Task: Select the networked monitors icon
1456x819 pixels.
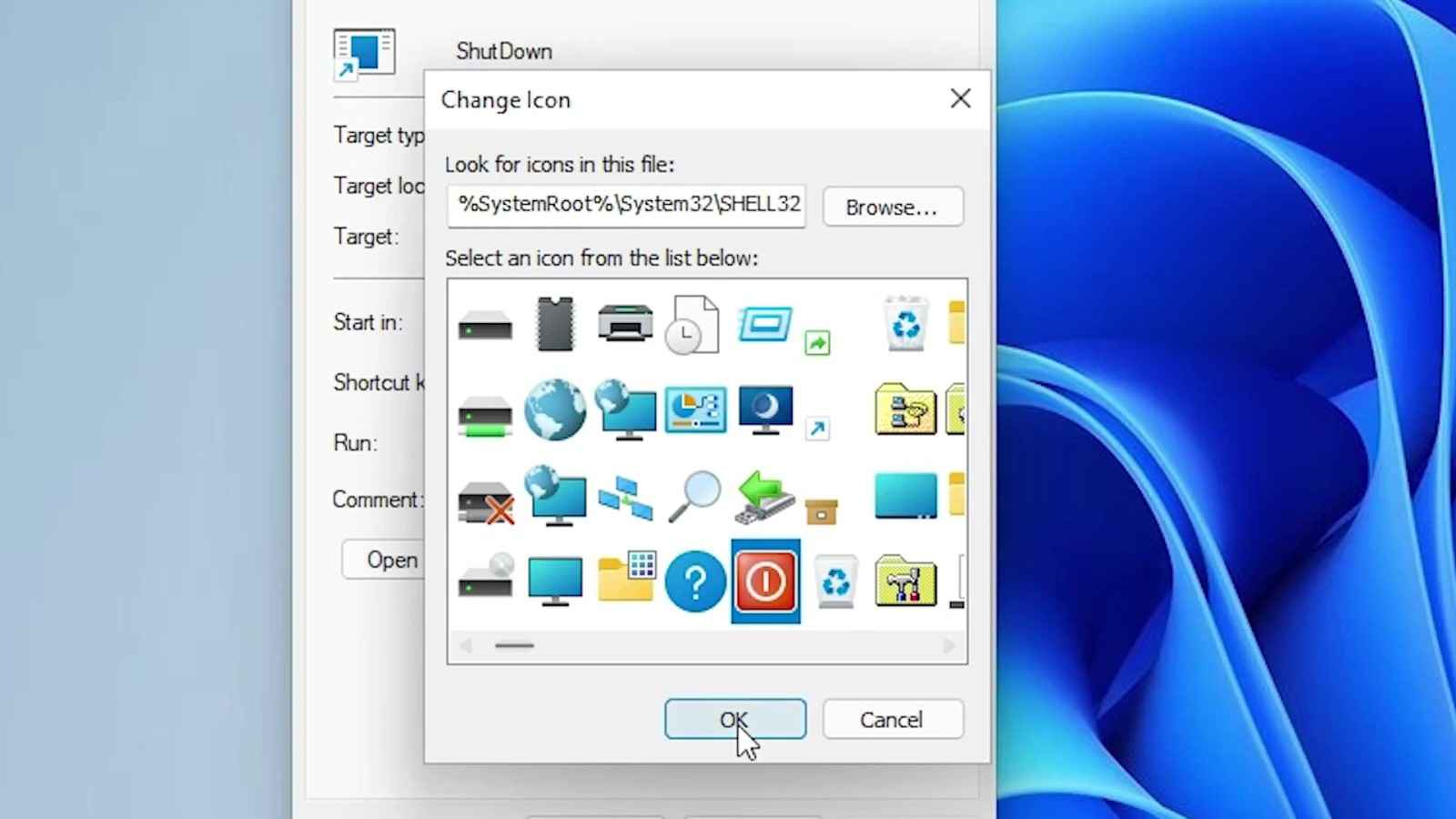Action: (625, 496)
